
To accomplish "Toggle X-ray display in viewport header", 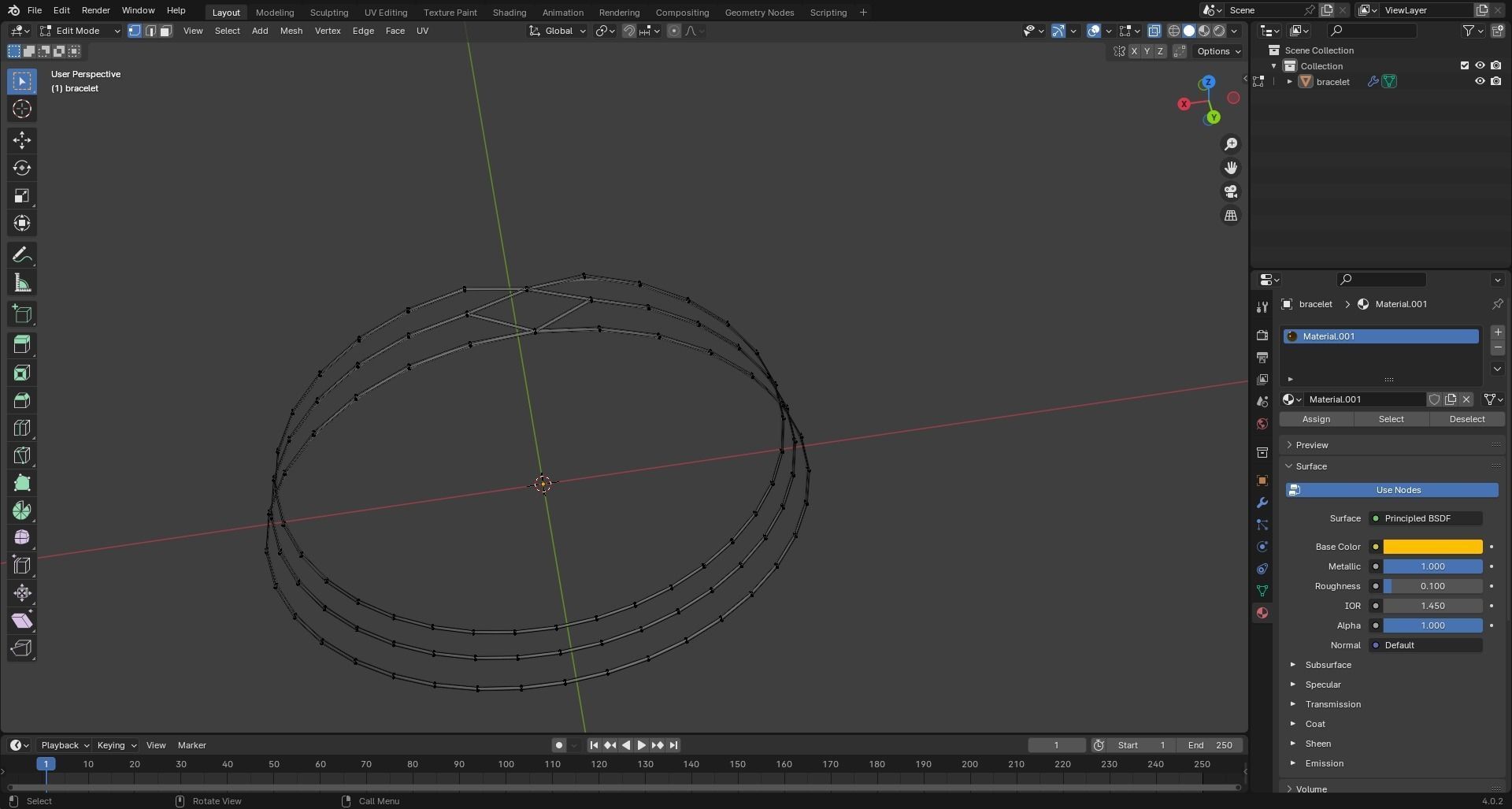I will tap(1154, 31).
